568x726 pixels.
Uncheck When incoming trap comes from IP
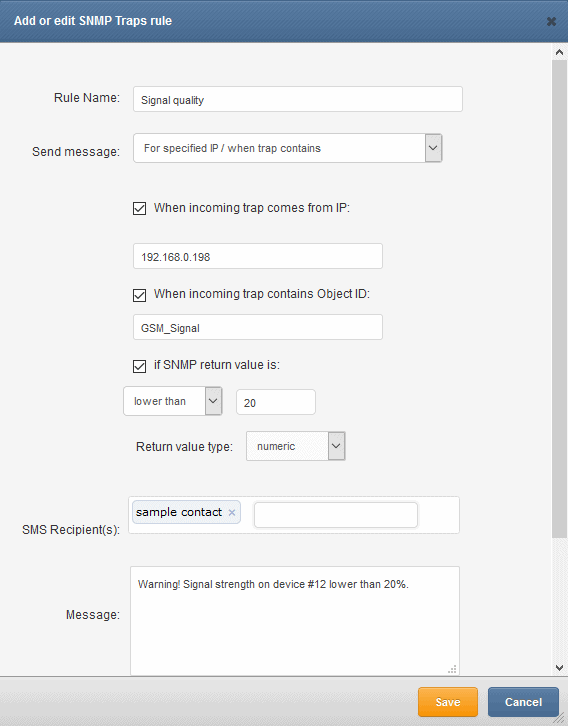point(139,208)
